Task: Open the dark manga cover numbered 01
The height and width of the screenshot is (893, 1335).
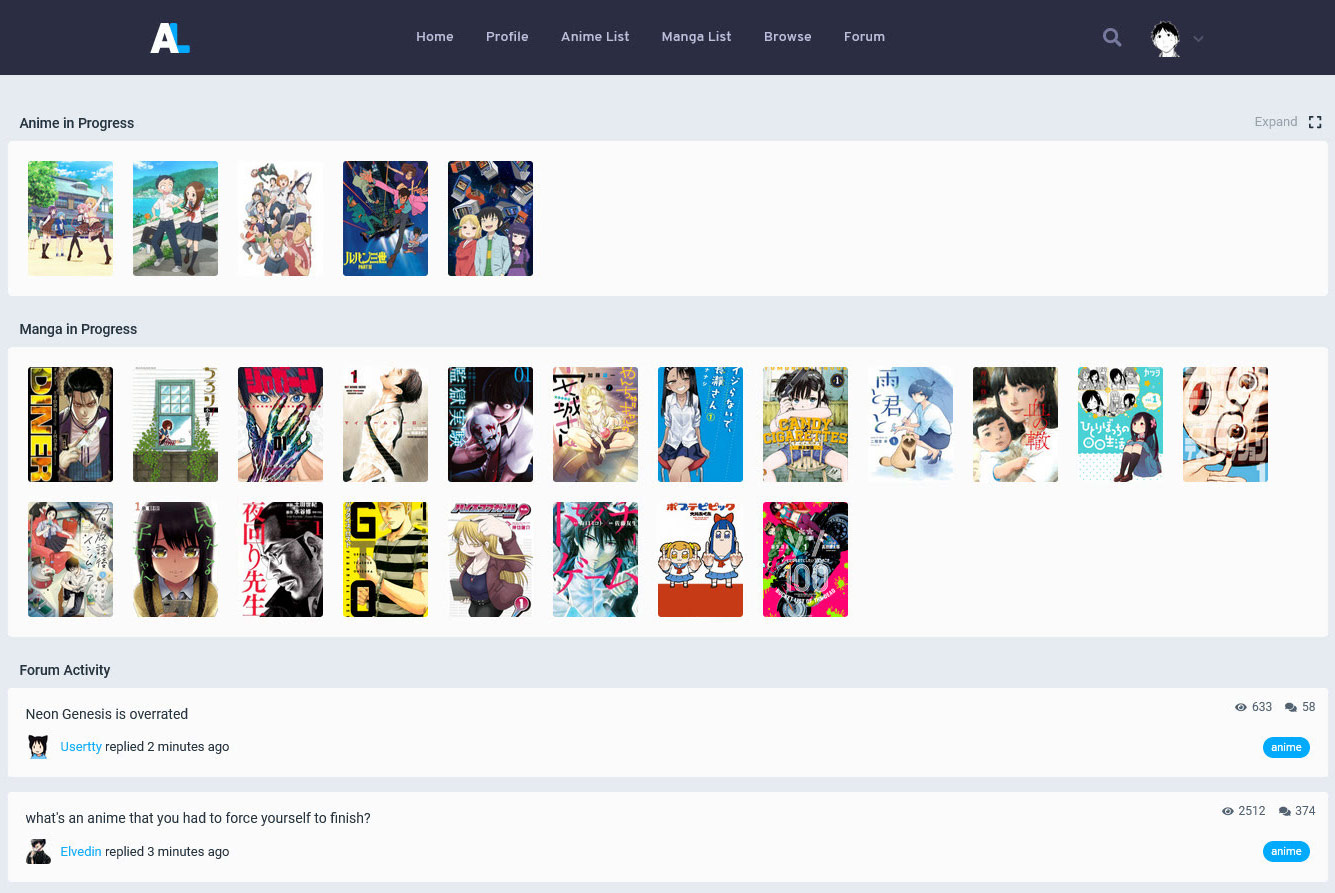Action: tap(490, 424)
